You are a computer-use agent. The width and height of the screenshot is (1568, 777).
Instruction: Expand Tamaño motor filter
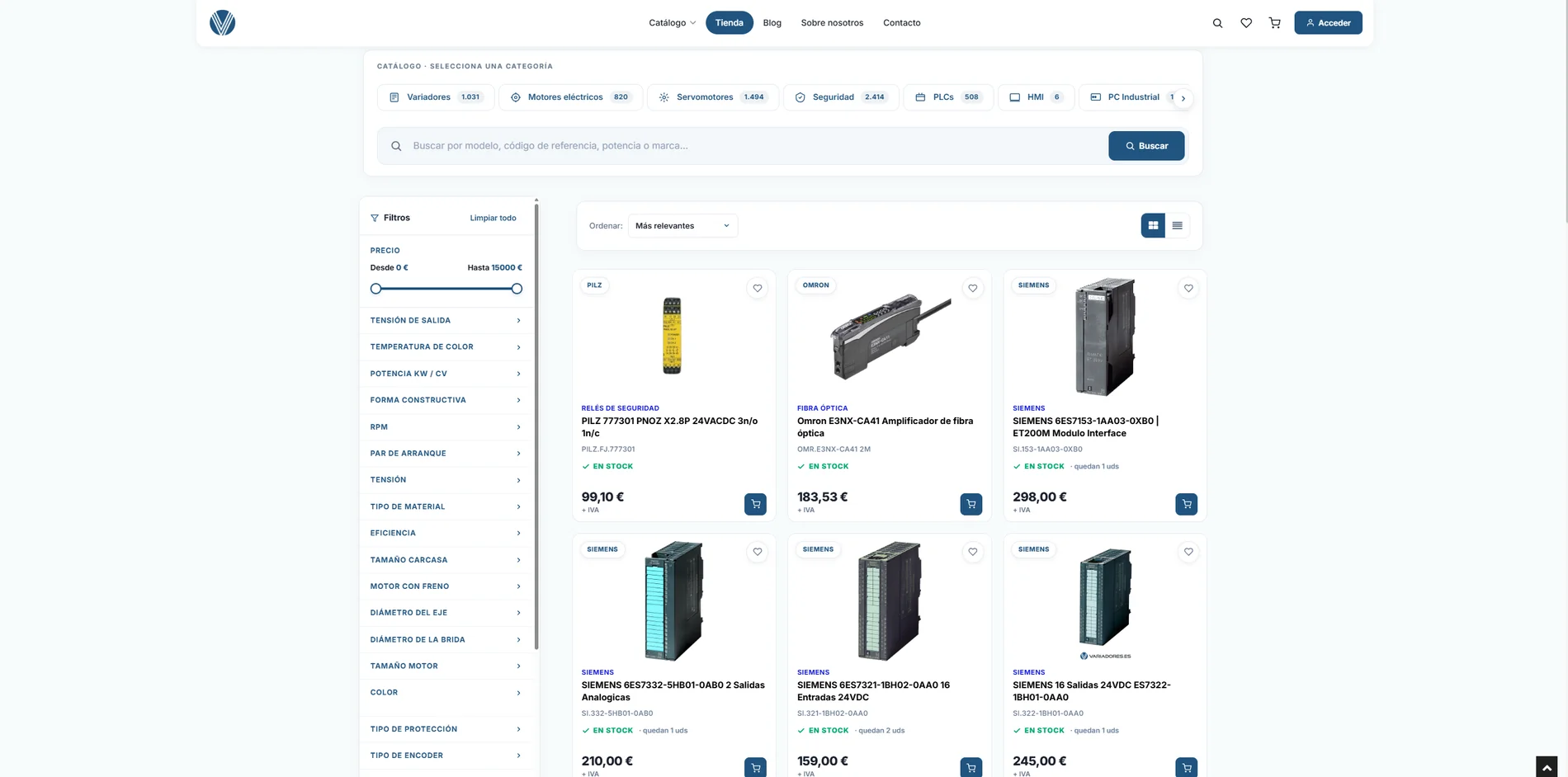pyautogui.click(x=446, y=666)
